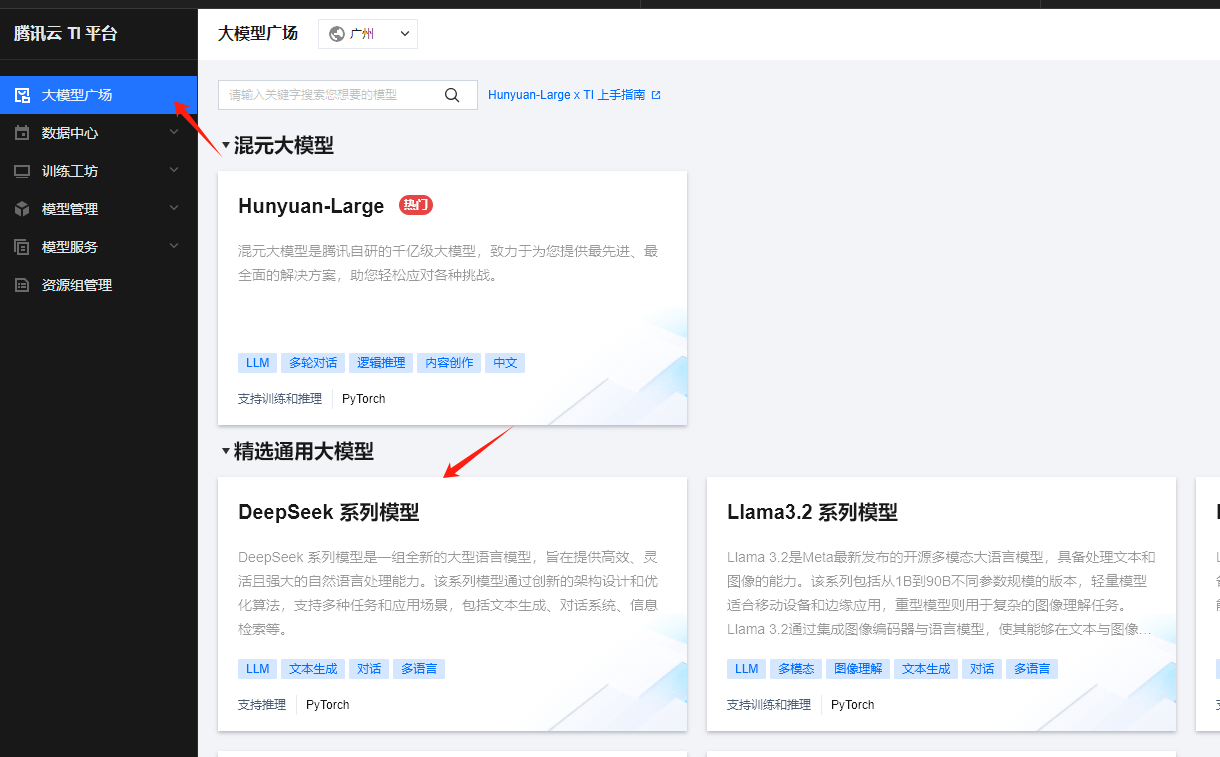Select the 模型服务 sidebar icon
The height and width of the screenshot is (757, 1220).
(21, 246)
